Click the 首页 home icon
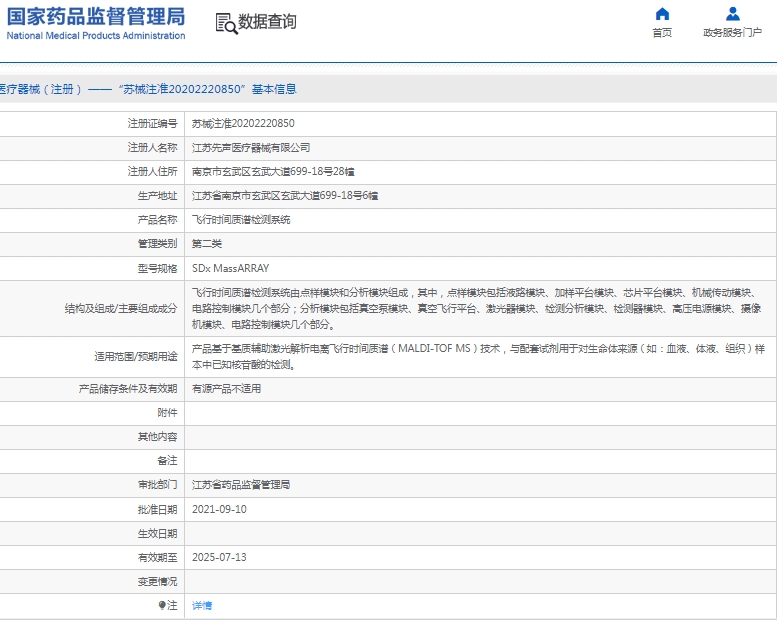777x623 pixels. click(x=662, y=14)
